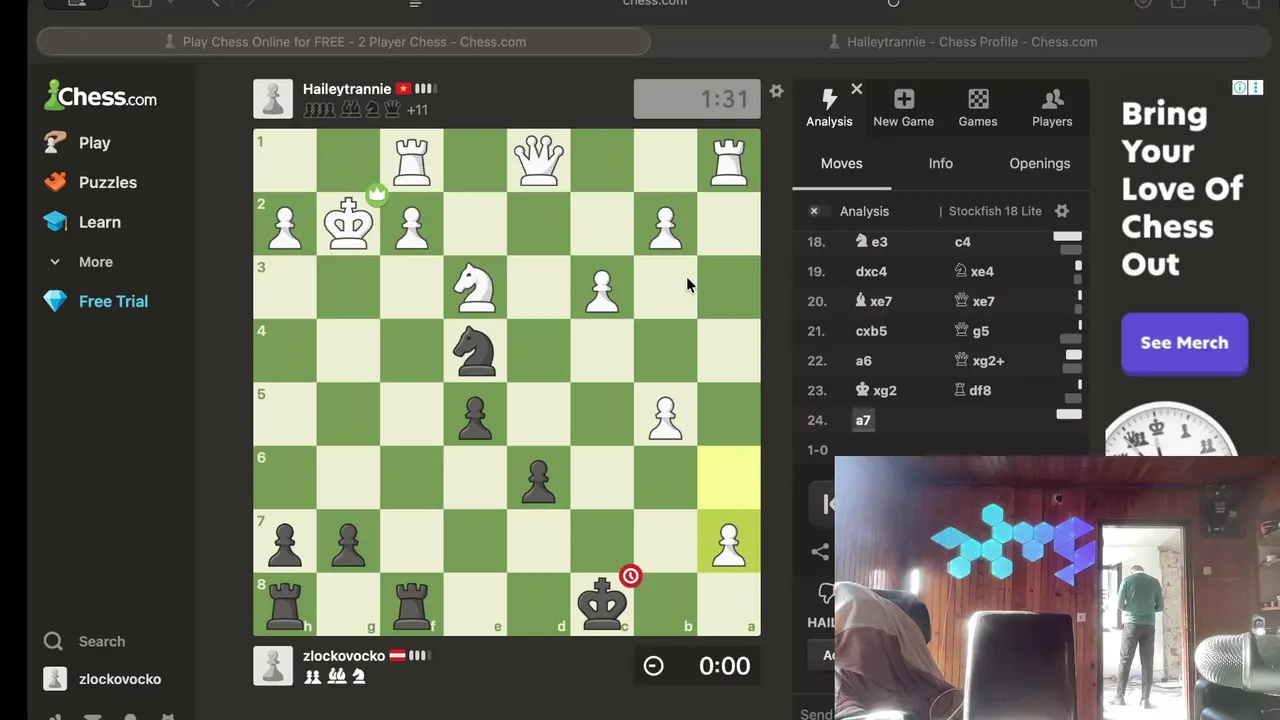
Task: Click the white king piece
Action: point(348,223)
